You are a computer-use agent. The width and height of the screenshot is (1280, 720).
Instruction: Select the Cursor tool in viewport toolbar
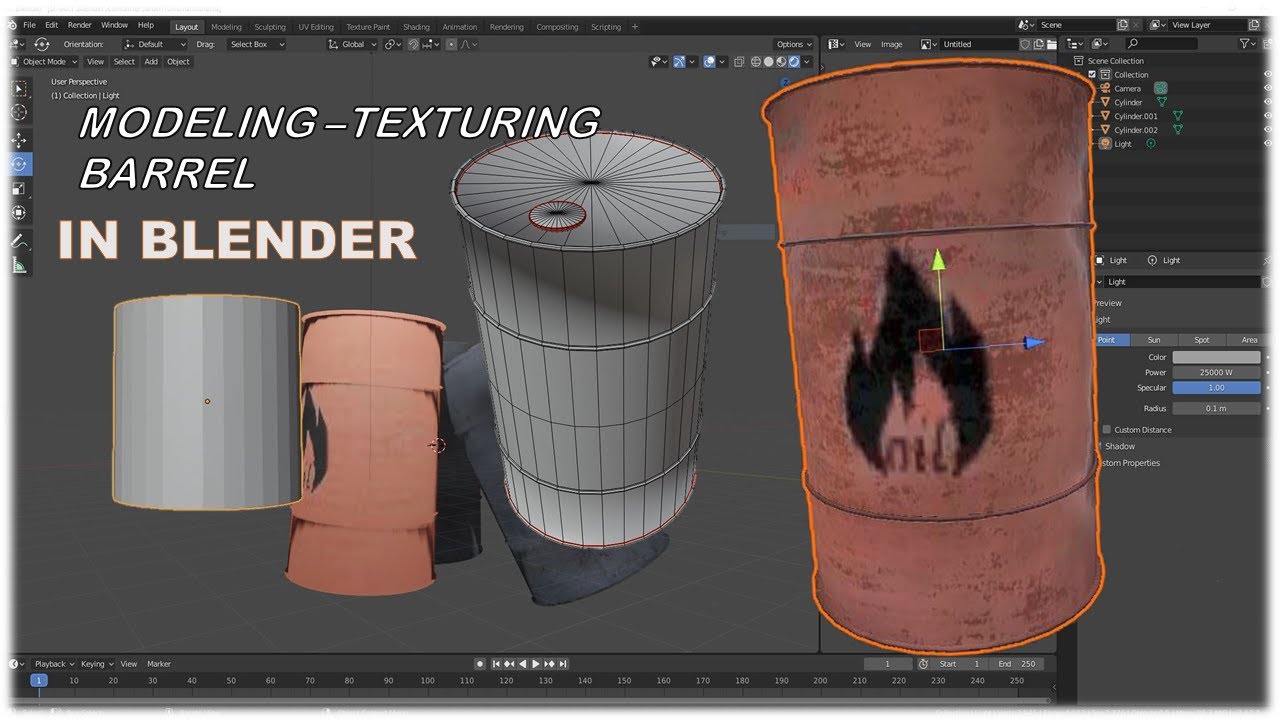click(19, 113)
